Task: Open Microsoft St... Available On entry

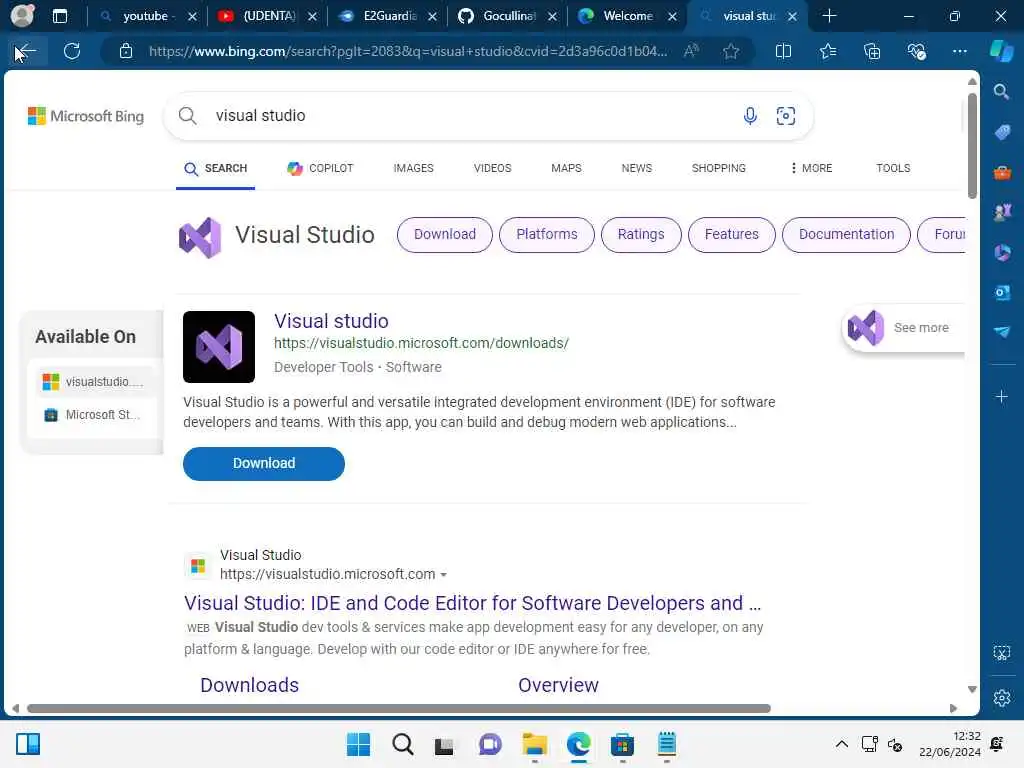Action: coord(93,415)
